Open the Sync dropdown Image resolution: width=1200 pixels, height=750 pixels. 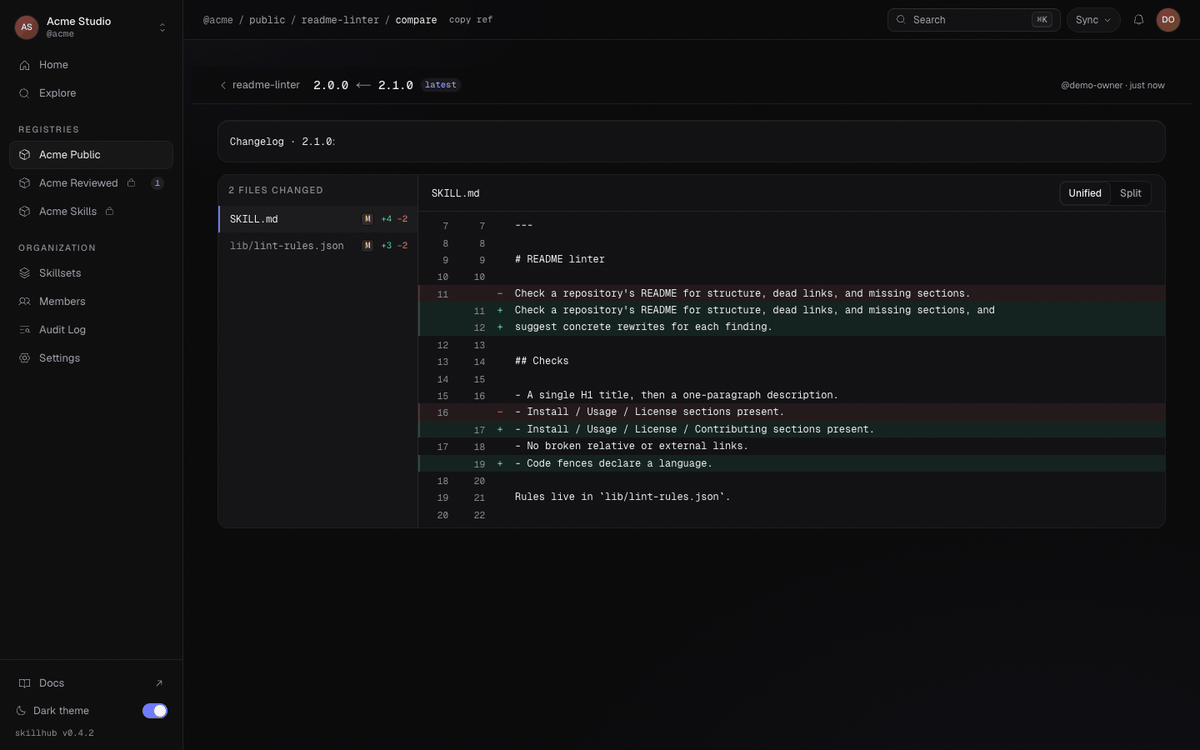coord(1093,20)
